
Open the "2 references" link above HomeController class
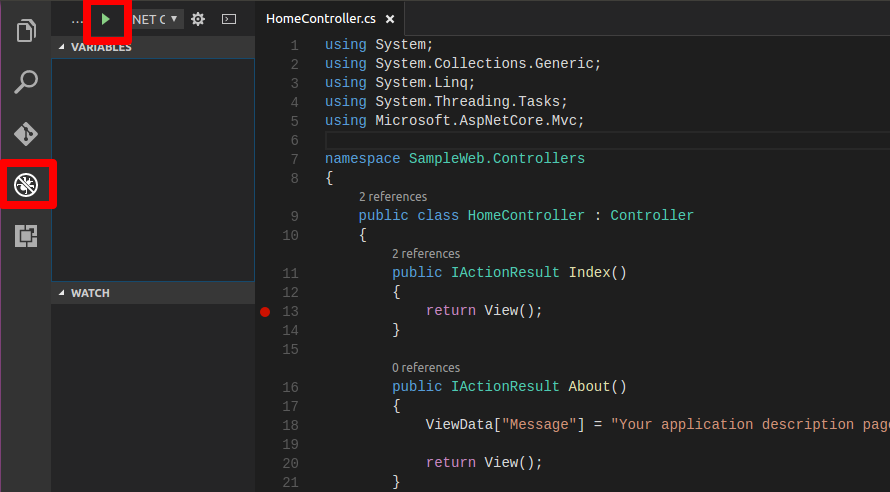point(393,197)
